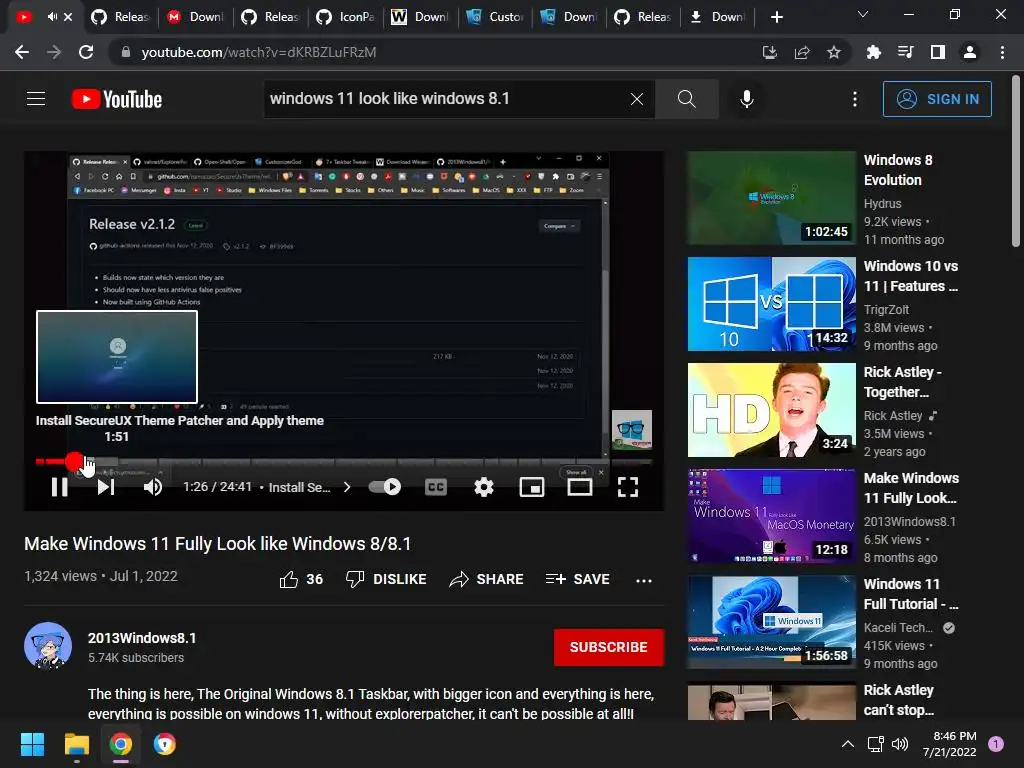Open the YouTube hamburger guide menu
The height and width of the screenshot is (768, 1024).
(36, 99)
